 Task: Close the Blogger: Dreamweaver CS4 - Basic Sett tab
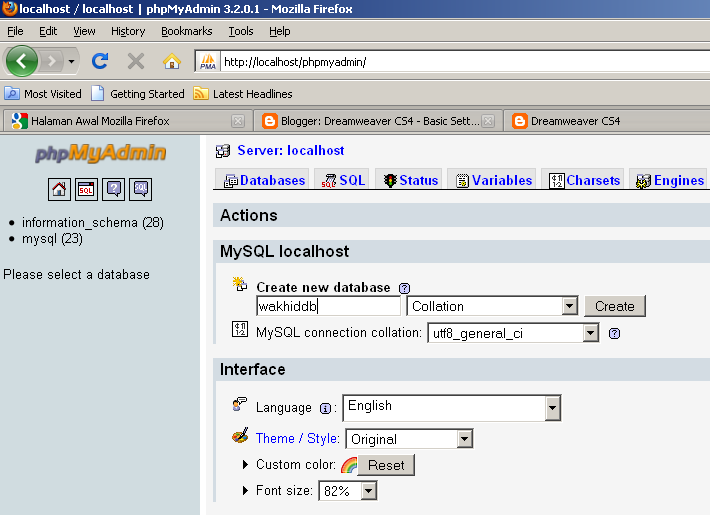tap(488, 121)
